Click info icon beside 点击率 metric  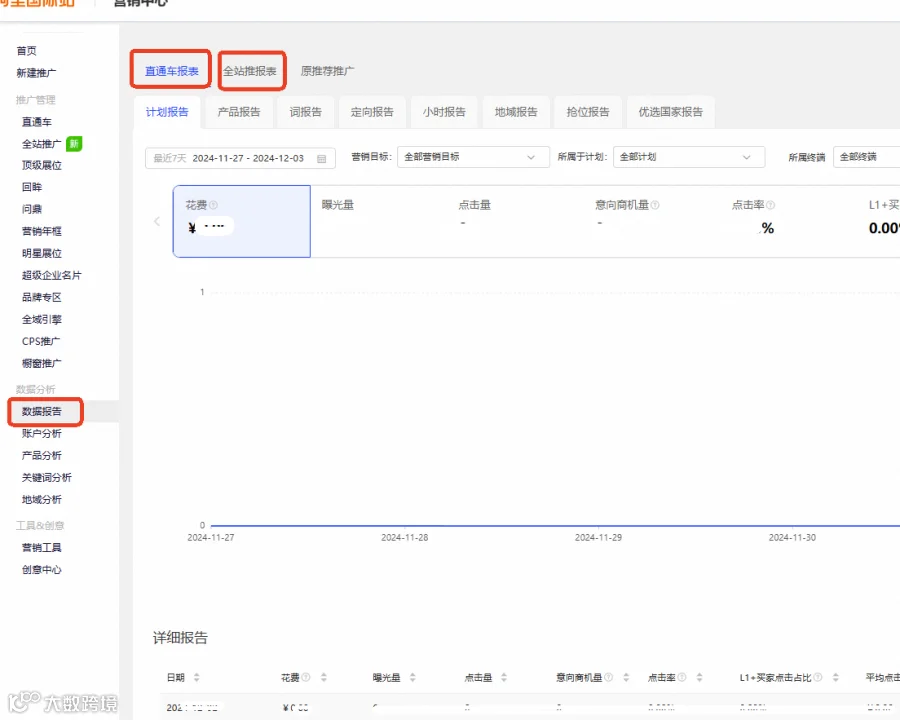[x=770, y=205]
